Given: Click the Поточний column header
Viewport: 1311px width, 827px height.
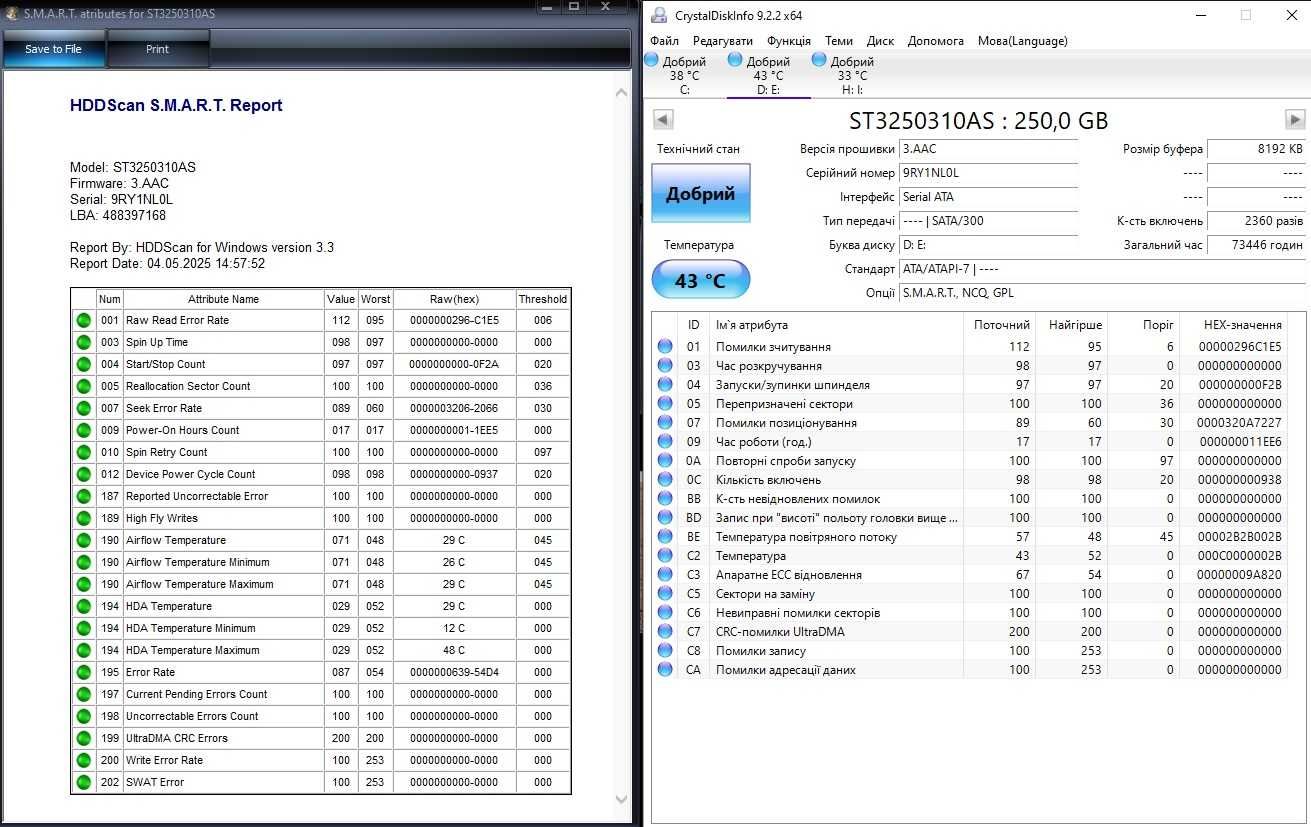Looking at the screenshot, I should [x=1002, y=325].
